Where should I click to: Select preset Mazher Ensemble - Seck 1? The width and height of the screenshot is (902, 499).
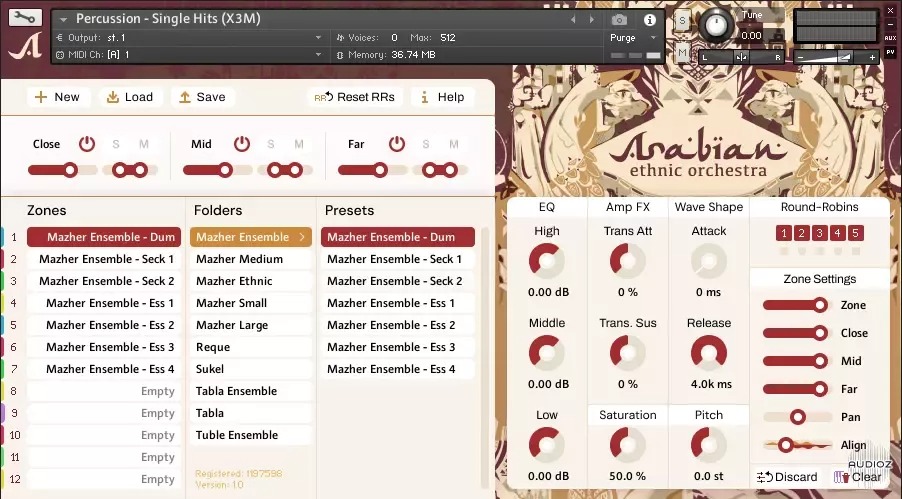point(398,259)
